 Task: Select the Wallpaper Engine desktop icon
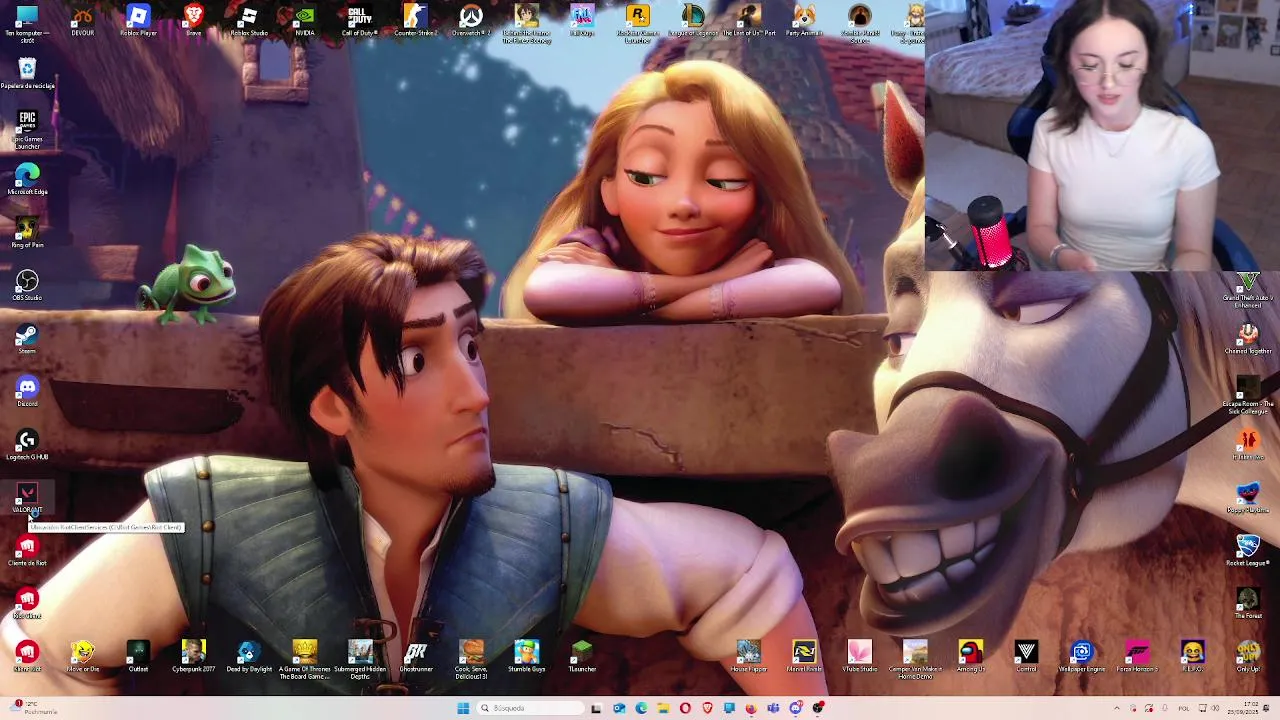[1081, 657]
